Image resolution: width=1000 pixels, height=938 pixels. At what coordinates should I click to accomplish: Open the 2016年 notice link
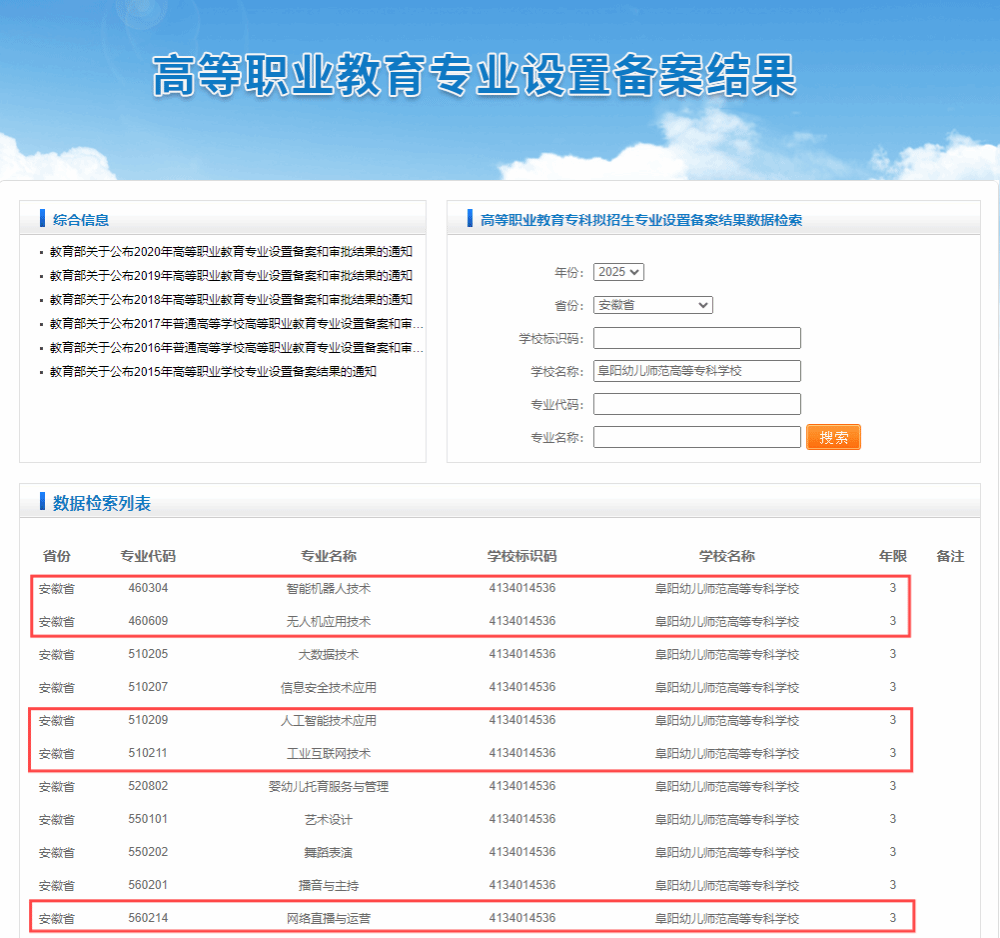pyautogui.click(x=236, y=348)
